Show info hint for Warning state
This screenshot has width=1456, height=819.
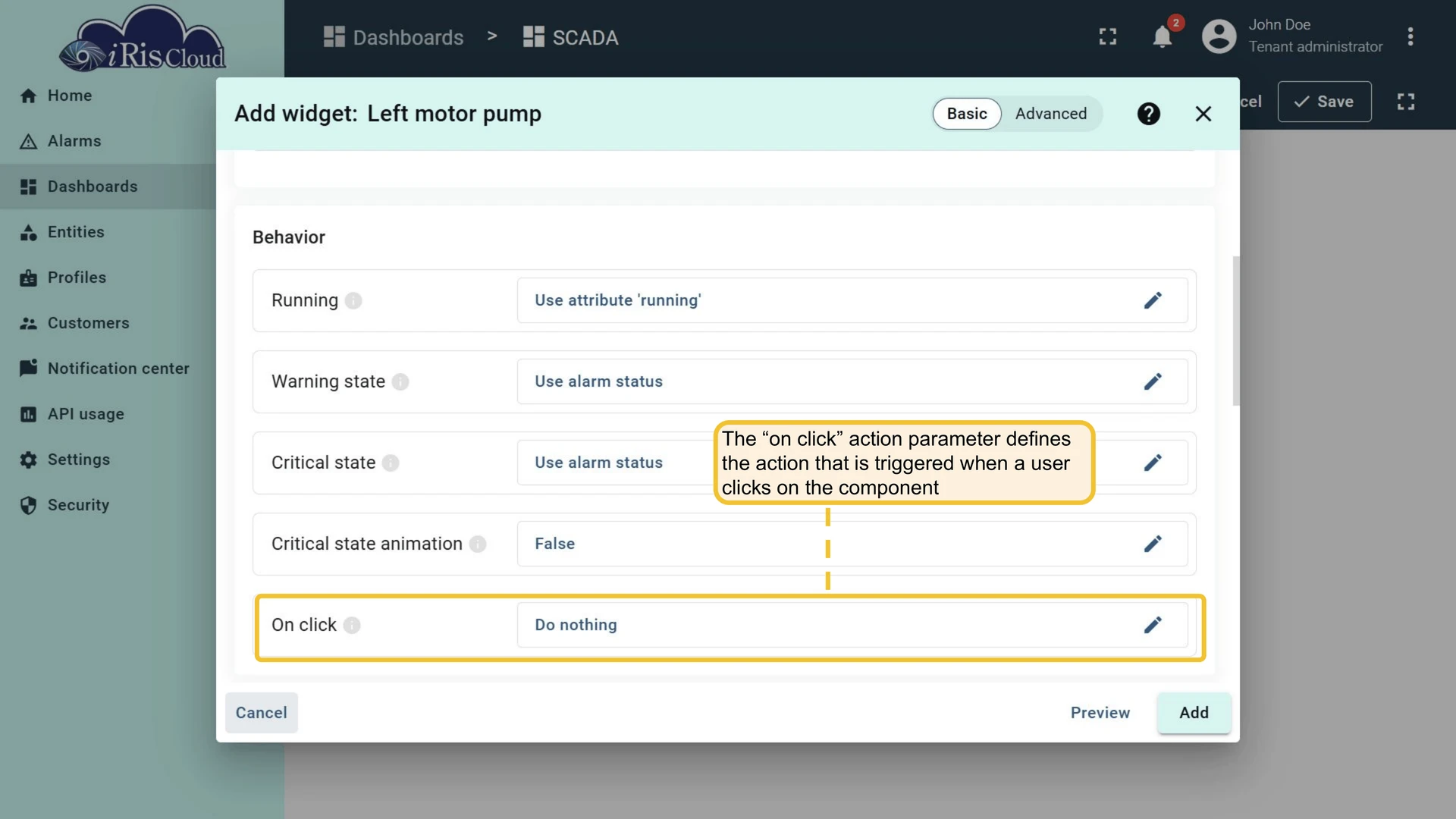click(x=400, y=381)
